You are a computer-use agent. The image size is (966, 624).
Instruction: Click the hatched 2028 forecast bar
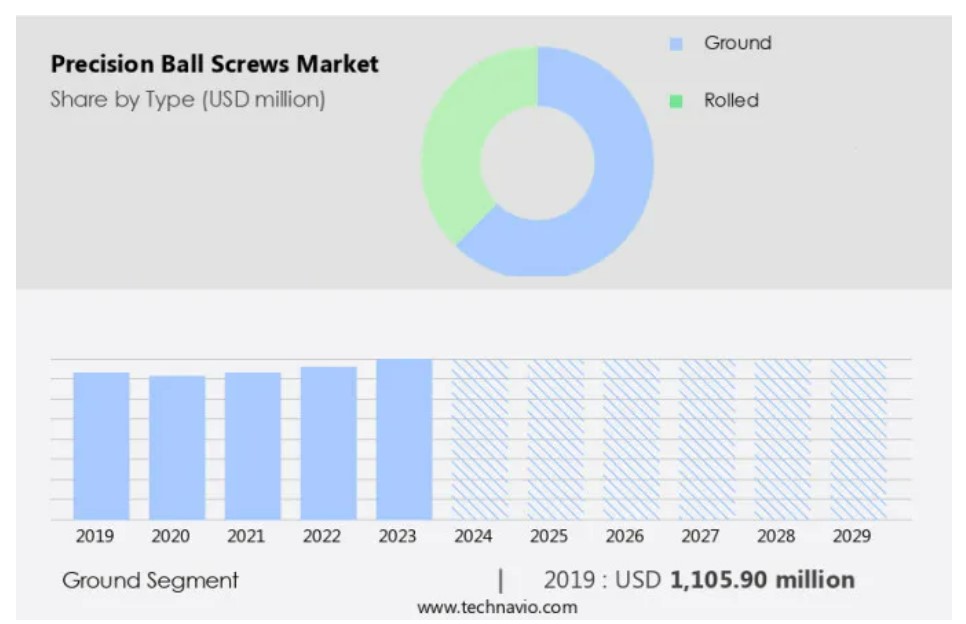(782, 439)
